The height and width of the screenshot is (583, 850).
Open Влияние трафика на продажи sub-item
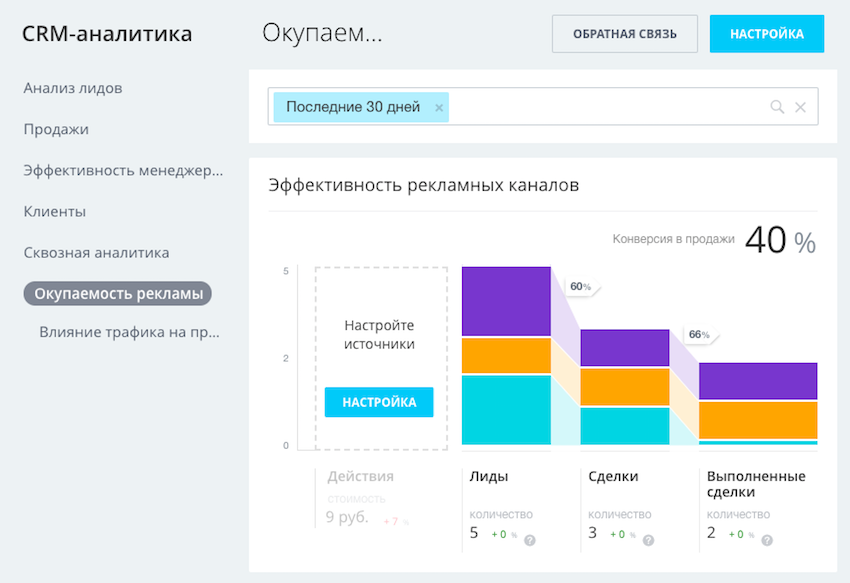(x=129, y=332)
